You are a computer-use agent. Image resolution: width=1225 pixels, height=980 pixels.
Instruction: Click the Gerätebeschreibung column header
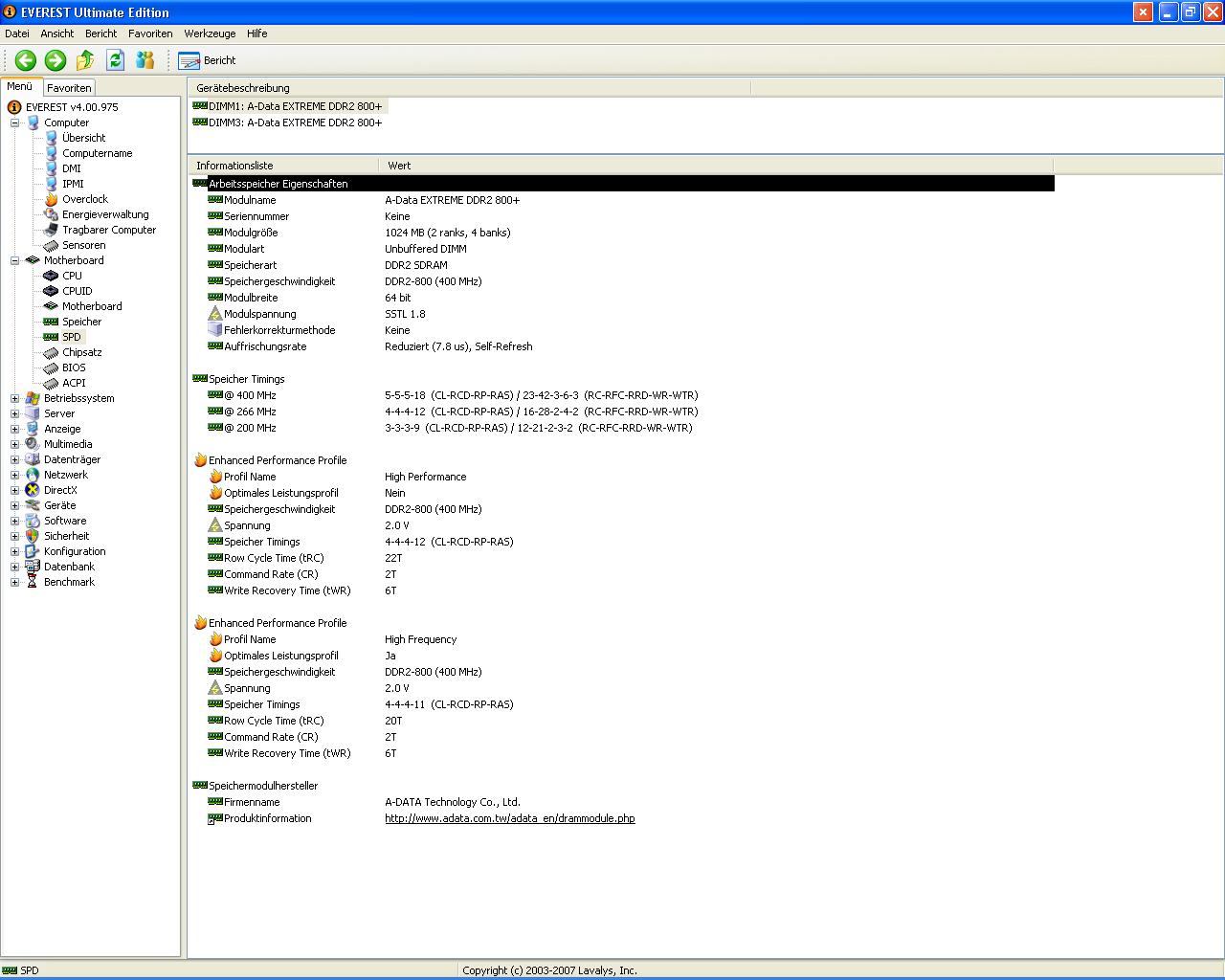(469, 88)
